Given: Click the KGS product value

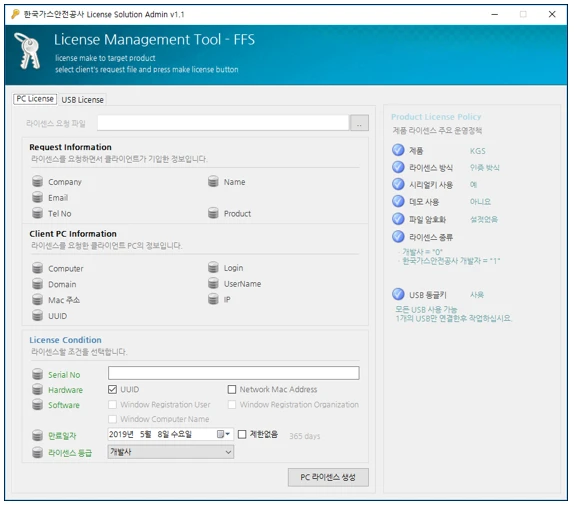Looking at the screenshot, I should pyautogui.click(x=479, y=151).
